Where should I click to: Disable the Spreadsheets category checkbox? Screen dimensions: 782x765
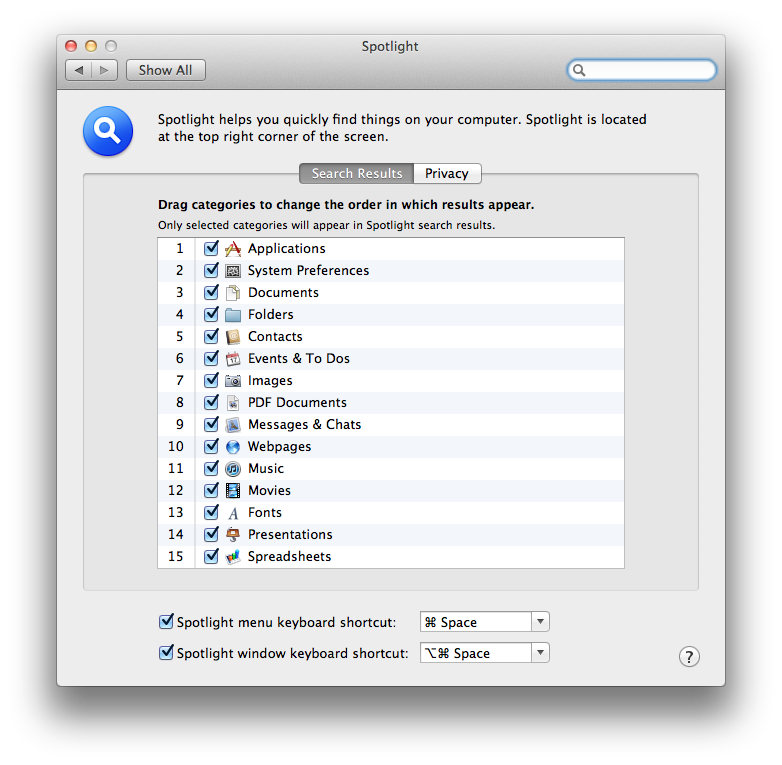point(211,556)
